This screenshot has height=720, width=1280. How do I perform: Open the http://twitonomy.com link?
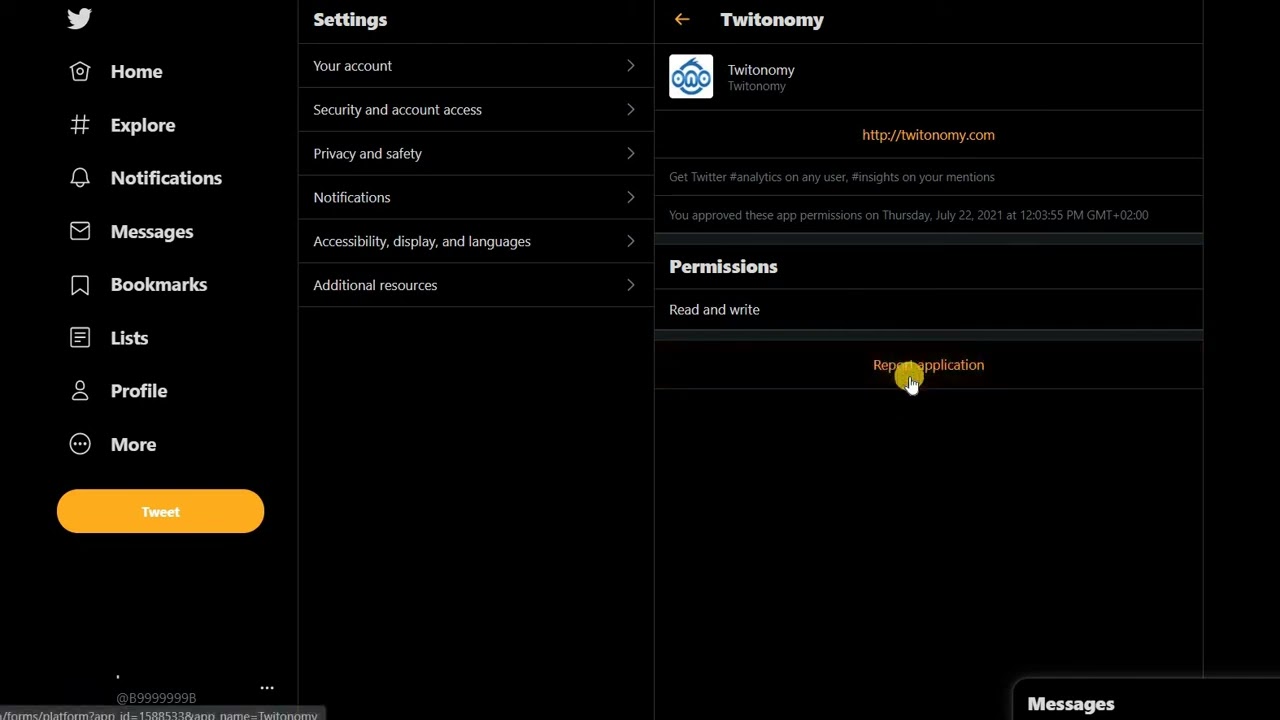pyautogui.click(x=928, y=135)
